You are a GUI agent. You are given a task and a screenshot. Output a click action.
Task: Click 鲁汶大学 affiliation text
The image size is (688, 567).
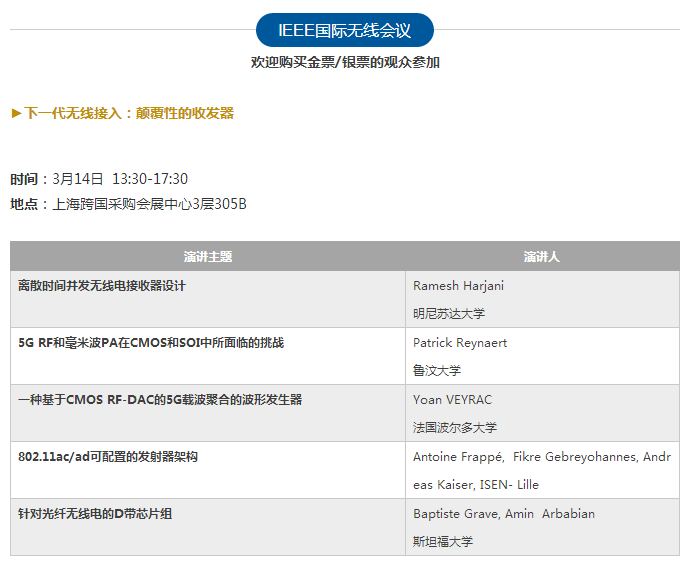[437, 371]
